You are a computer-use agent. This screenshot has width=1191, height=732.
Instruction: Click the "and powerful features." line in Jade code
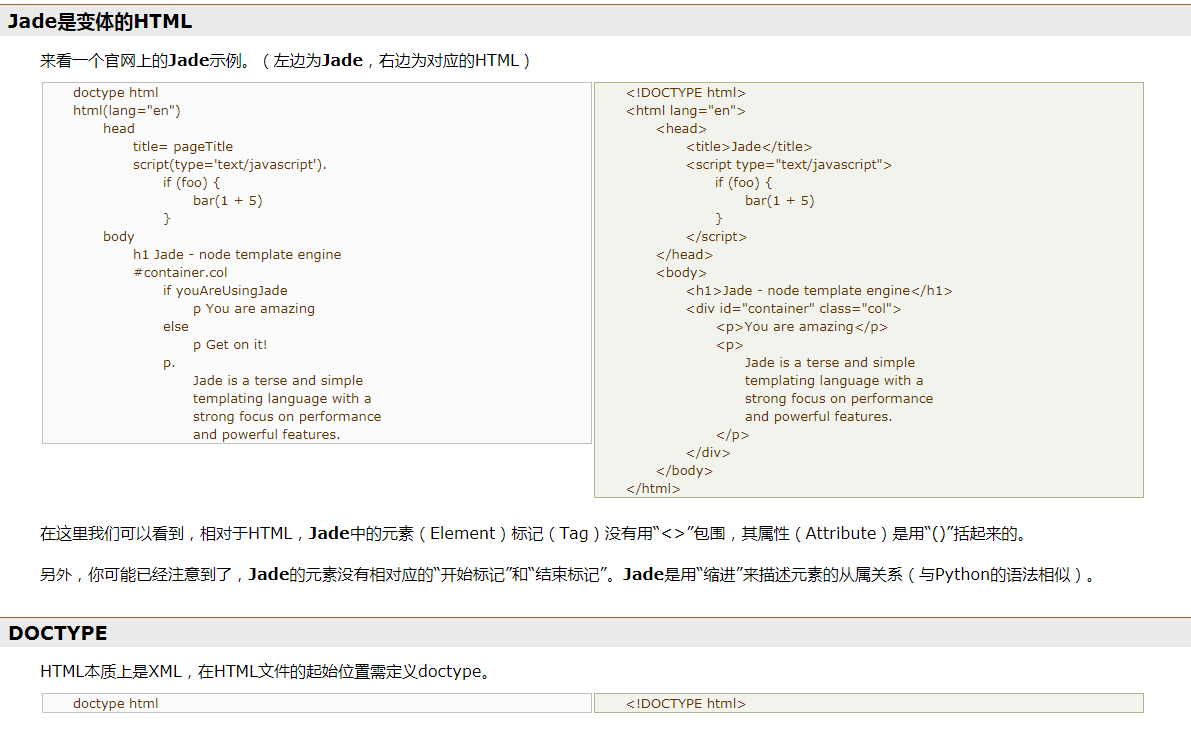266,435
